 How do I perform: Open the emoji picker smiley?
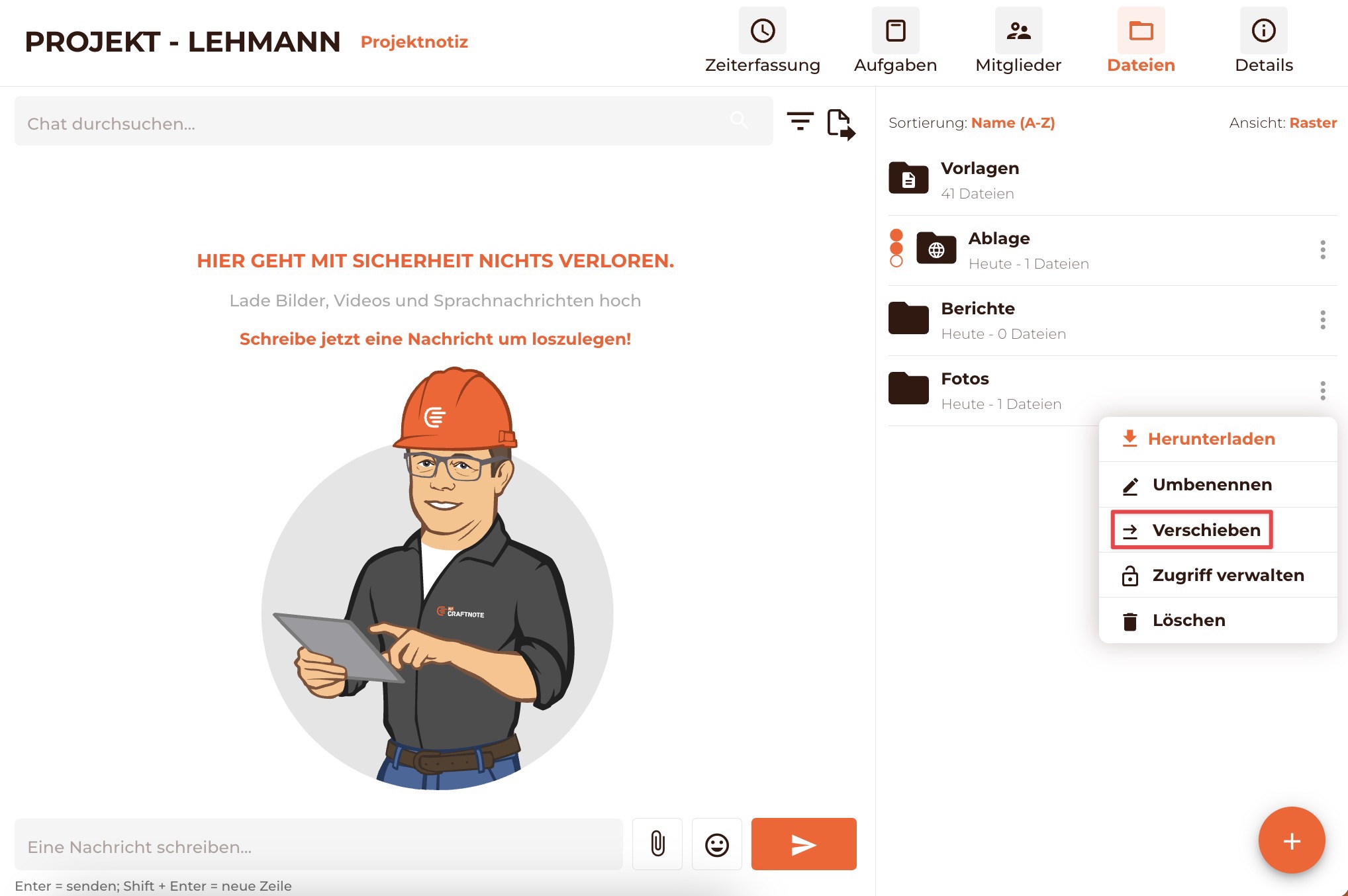pos(716,844)
